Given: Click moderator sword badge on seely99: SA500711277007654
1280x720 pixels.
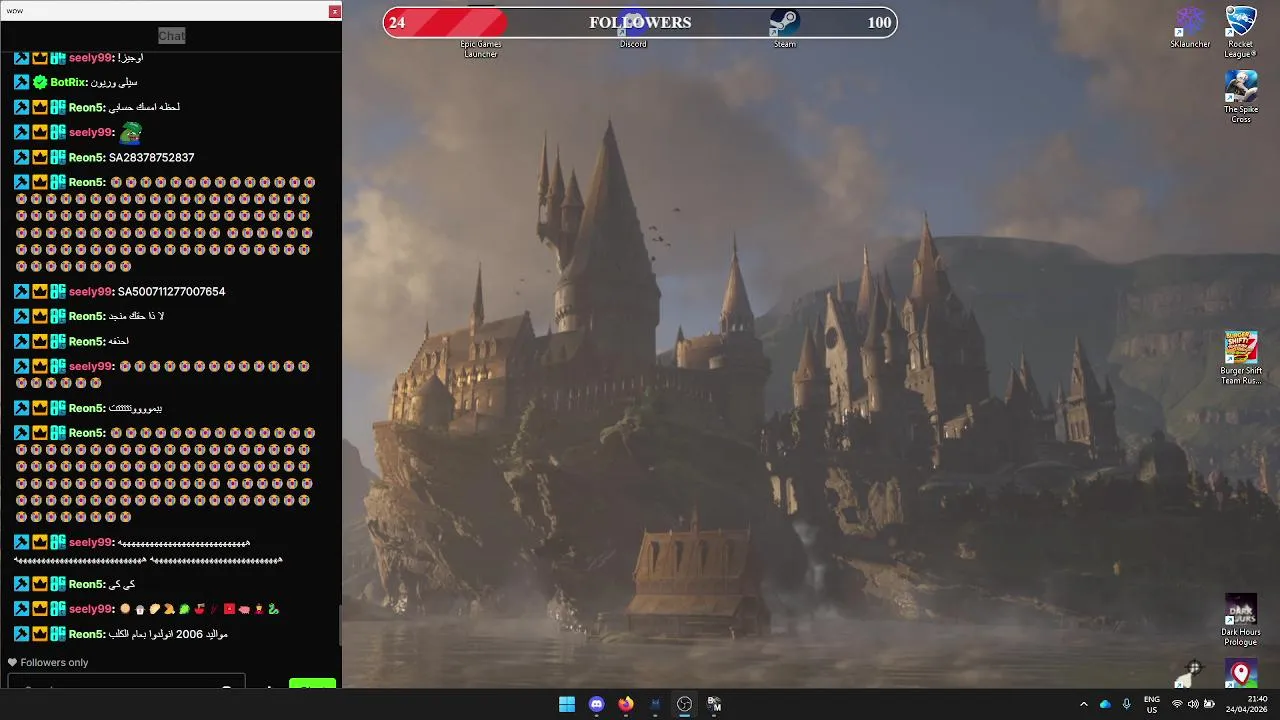Looking at the screenshot, I should point(21,291).
